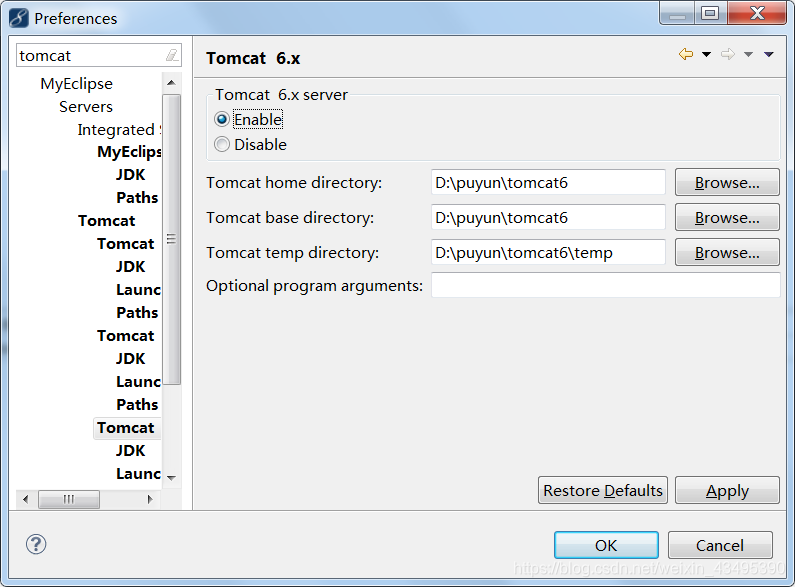Click the forward navigation arrow icon
Screen dimensions: 795x587
(728, 54)
